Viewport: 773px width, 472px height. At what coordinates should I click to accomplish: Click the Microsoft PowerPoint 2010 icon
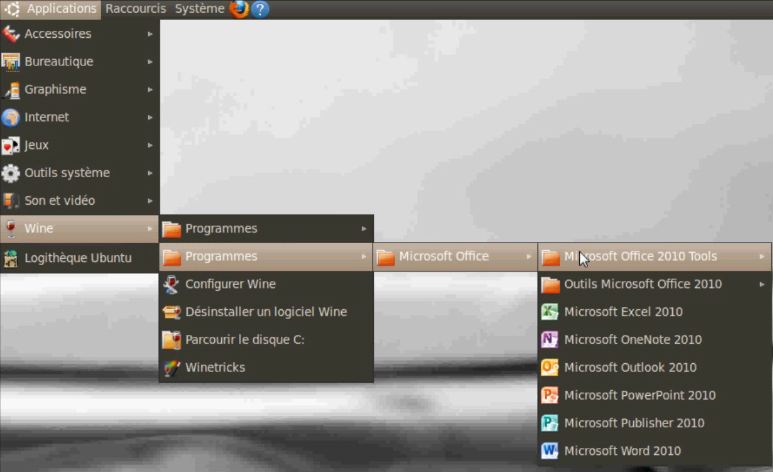(550, 396)
